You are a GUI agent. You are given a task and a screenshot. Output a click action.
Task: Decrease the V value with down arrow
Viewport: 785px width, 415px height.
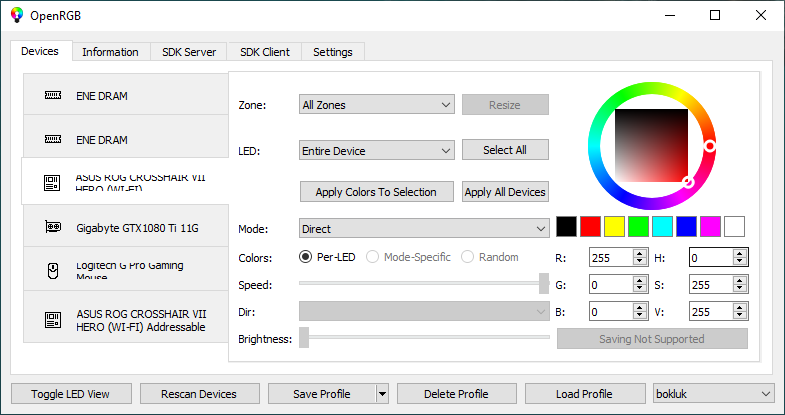coord(740,316)
